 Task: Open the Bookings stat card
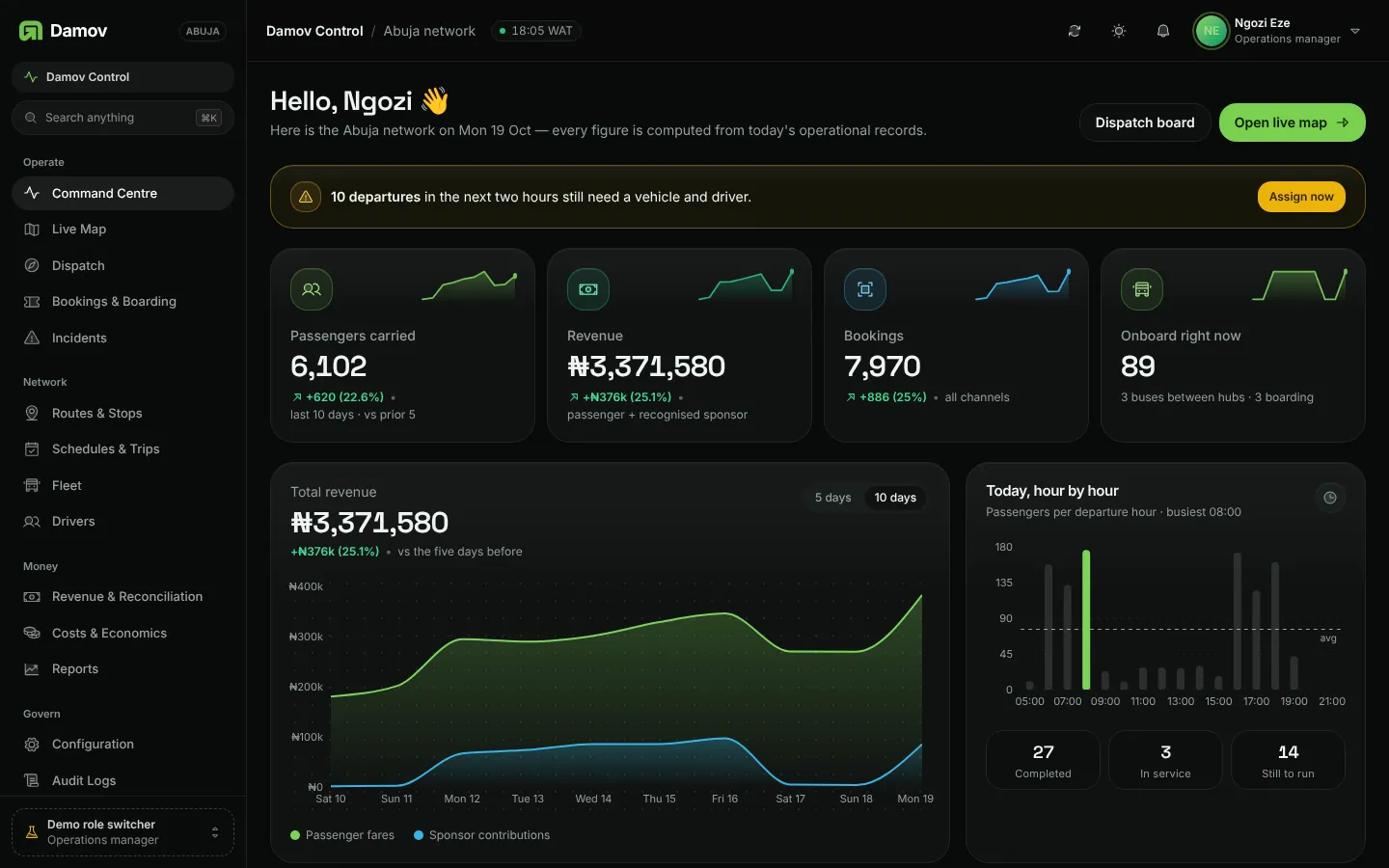[x=956, y=345]
